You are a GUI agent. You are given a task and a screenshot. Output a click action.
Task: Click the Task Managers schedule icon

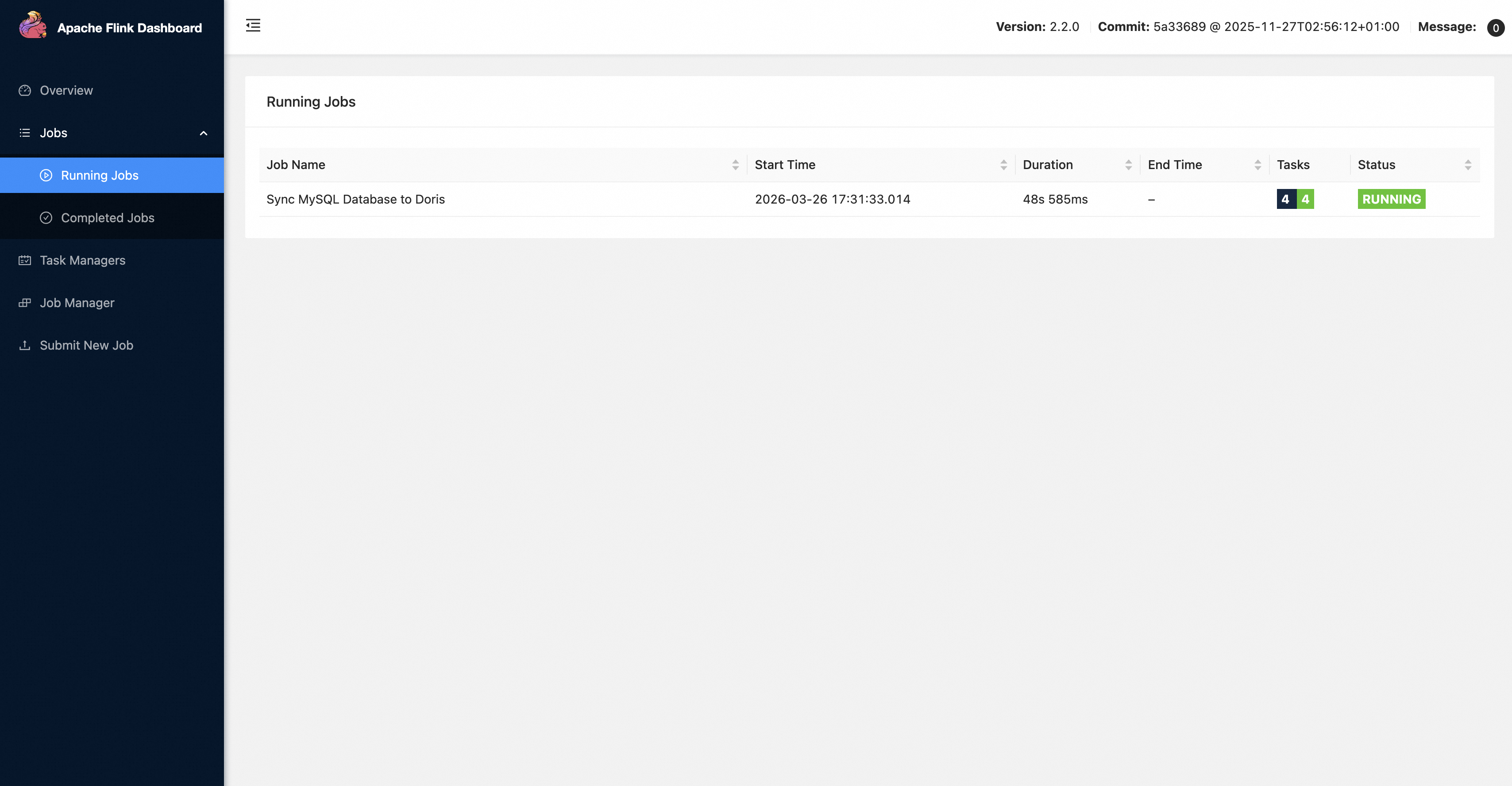(x=25, y=260)
